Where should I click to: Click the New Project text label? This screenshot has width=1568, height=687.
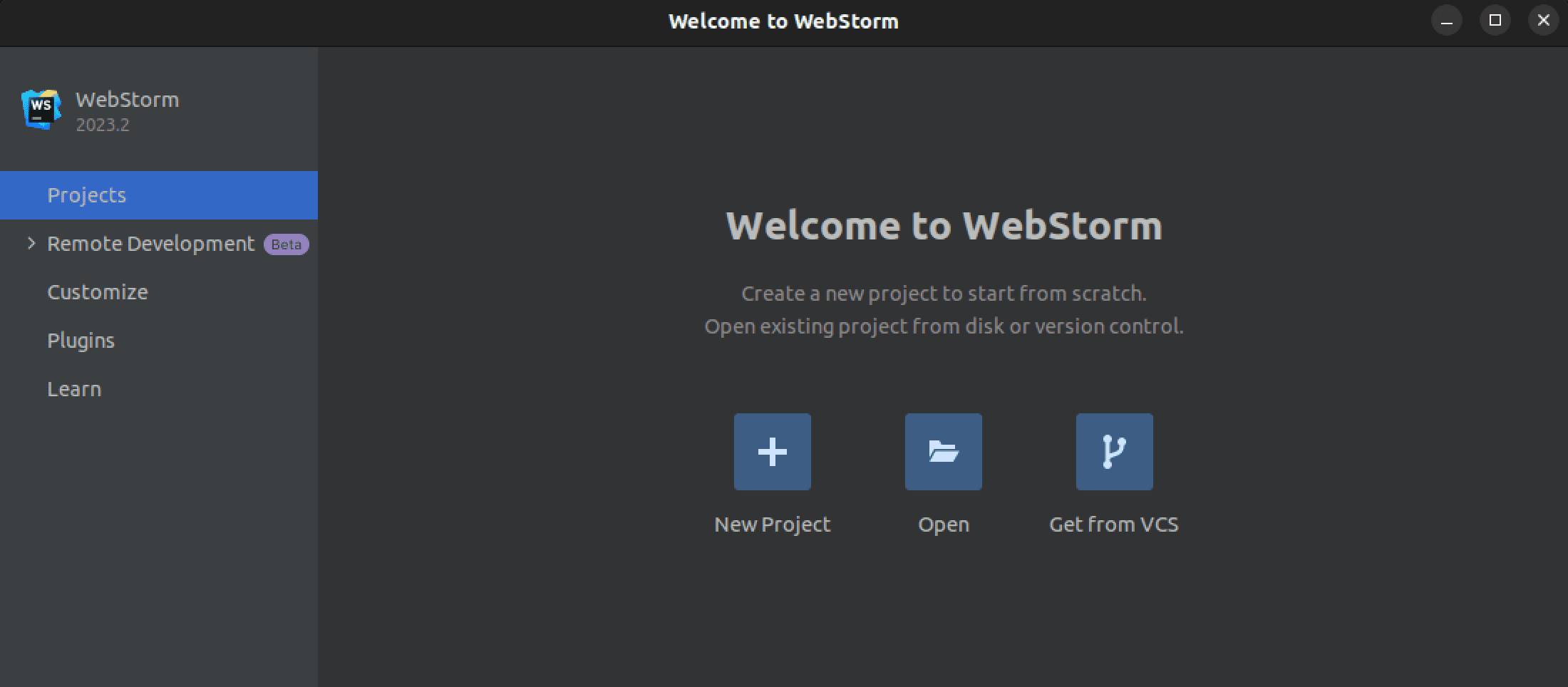773,525
